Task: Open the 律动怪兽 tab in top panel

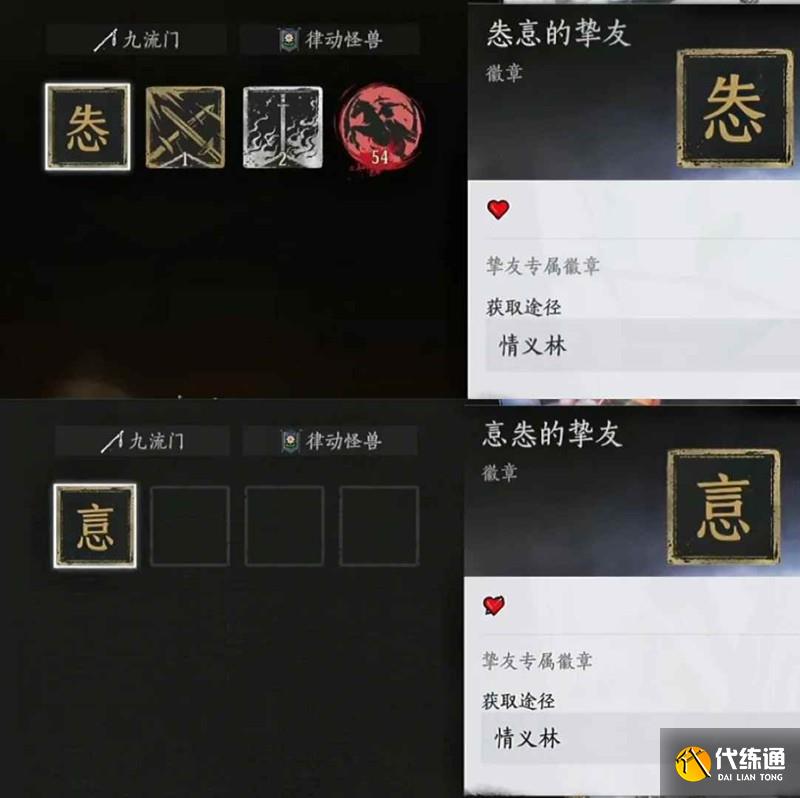Action: (330, 39)
